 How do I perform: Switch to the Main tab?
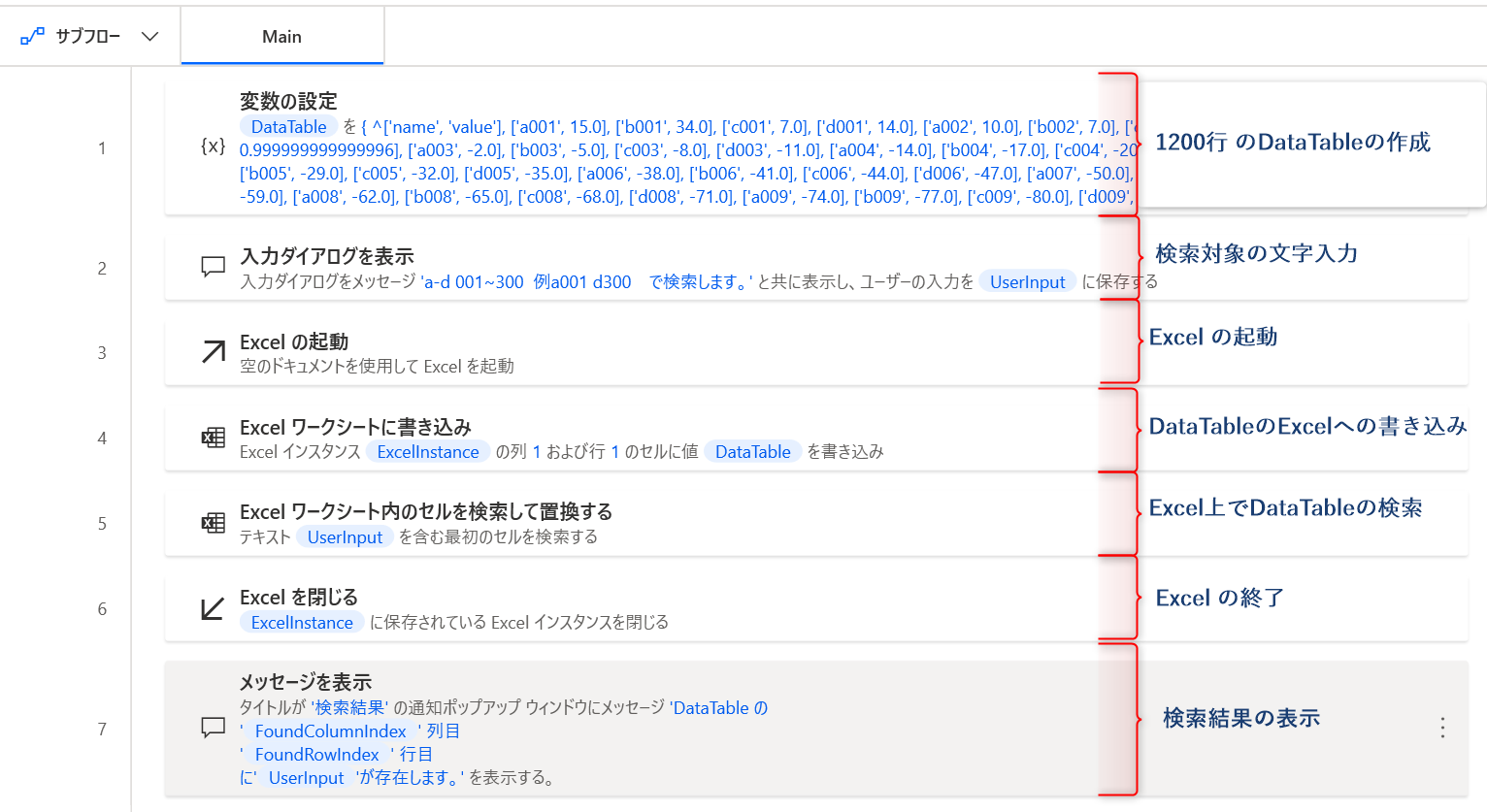(282, 37)
